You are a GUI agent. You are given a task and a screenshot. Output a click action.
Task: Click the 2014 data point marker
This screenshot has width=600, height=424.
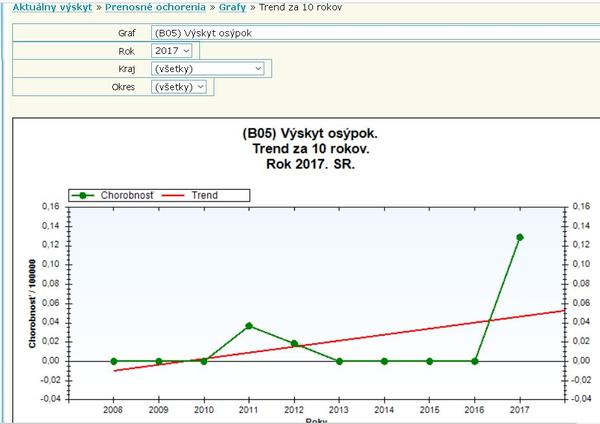click(x=384, y=361)
